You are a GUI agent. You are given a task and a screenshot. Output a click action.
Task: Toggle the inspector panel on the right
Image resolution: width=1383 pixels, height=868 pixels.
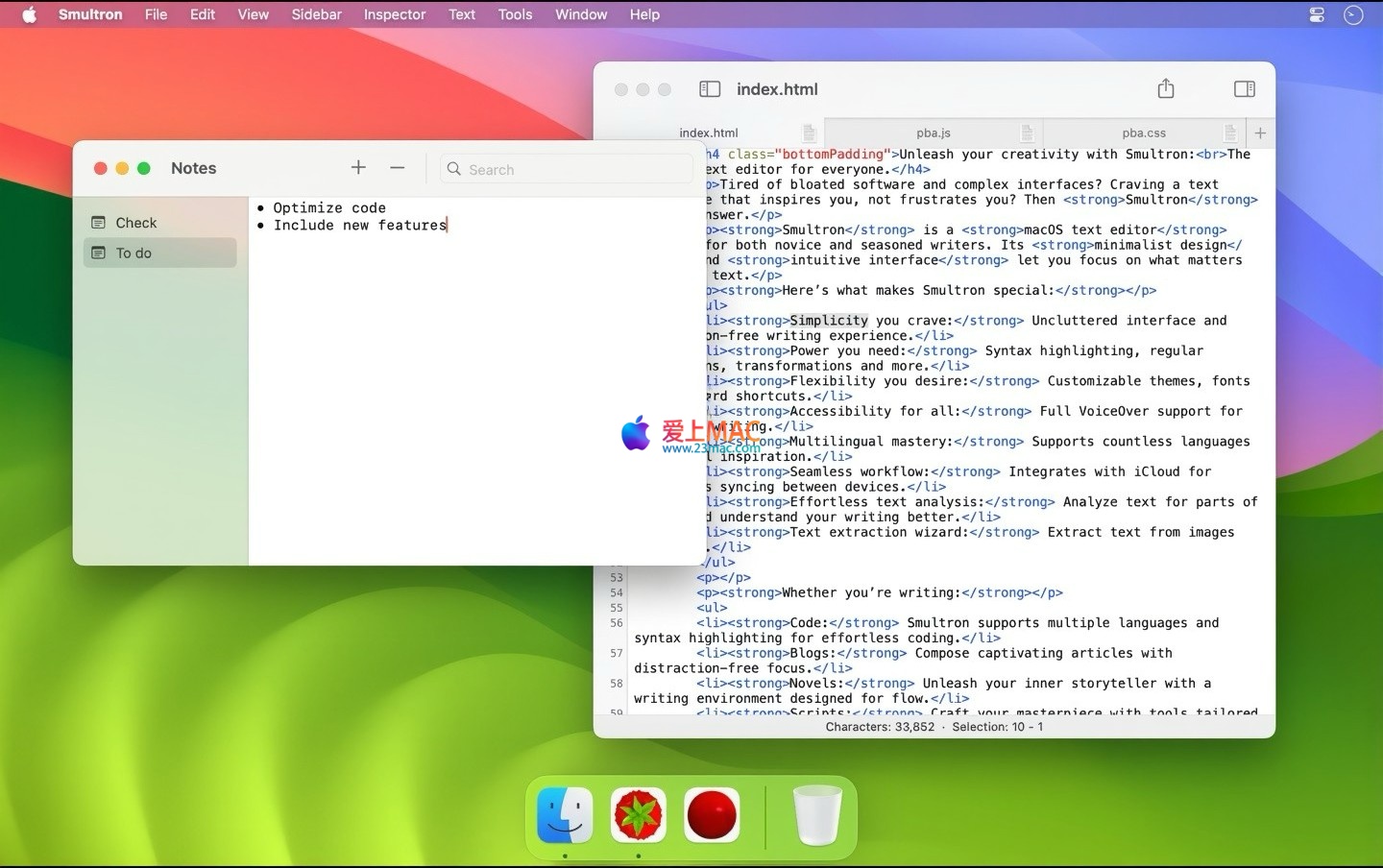pyautogui.click(x=1244, y=89)
